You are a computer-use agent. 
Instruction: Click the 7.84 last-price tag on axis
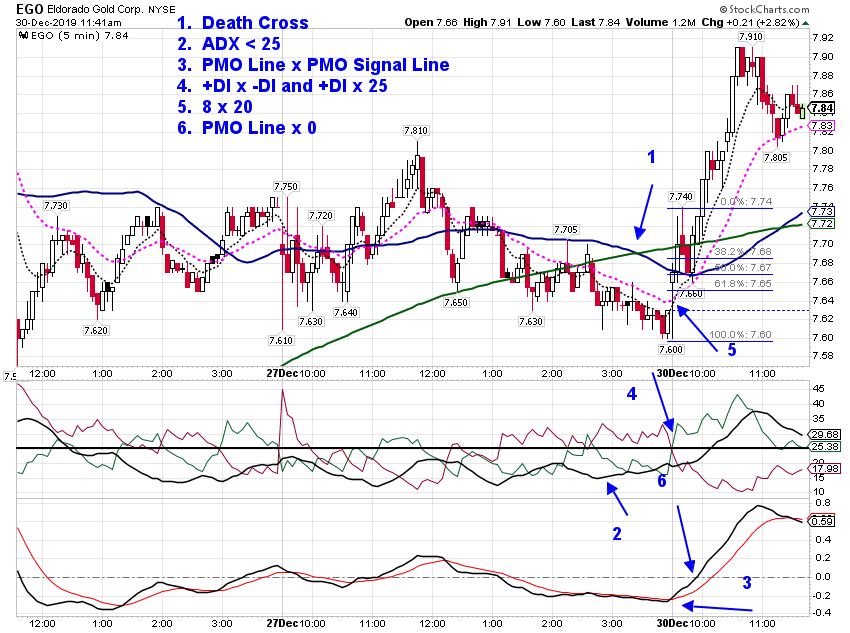[x=822, y=108]
